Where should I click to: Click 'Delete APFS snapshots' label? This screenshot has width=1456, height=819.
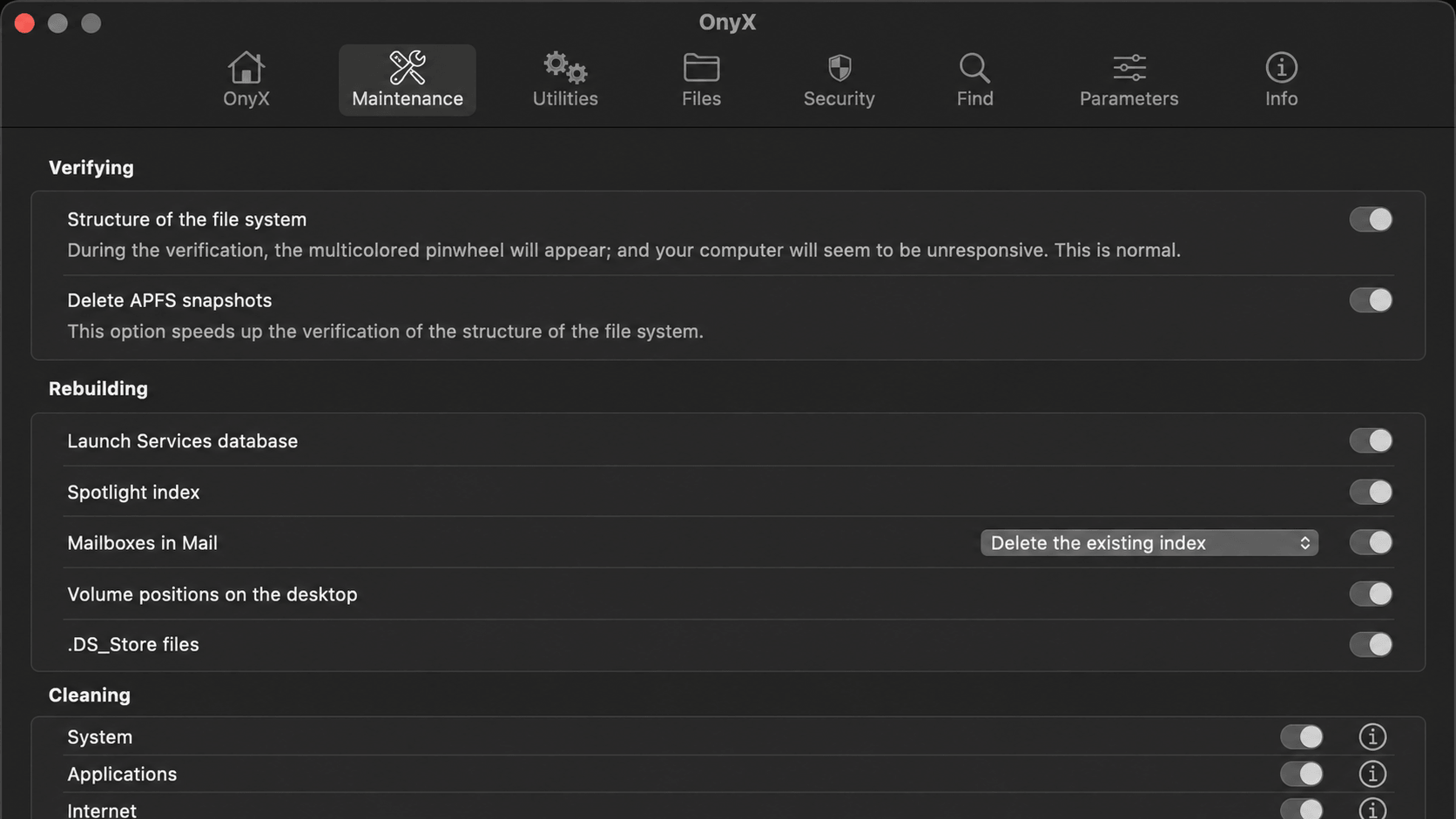pyautogui.click(x=170, y=300)
